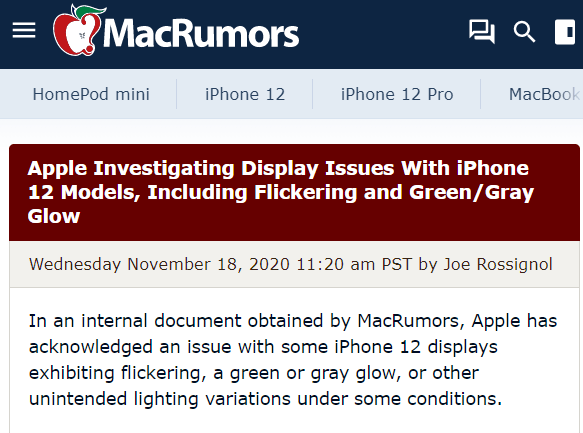
Task: Toggle the sidebar panel icon
Action: point(565,32)
